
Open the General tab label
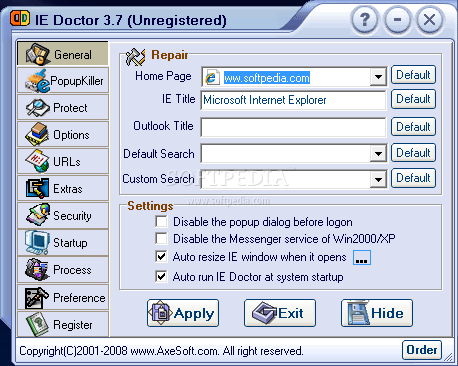coord(73,55)
